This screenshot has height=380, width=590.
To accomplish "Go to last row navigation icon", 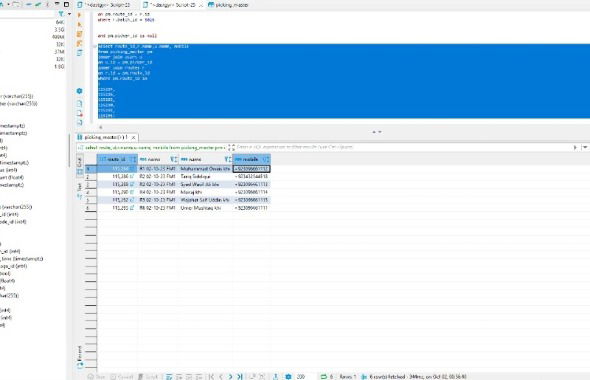I will point(240,377).
